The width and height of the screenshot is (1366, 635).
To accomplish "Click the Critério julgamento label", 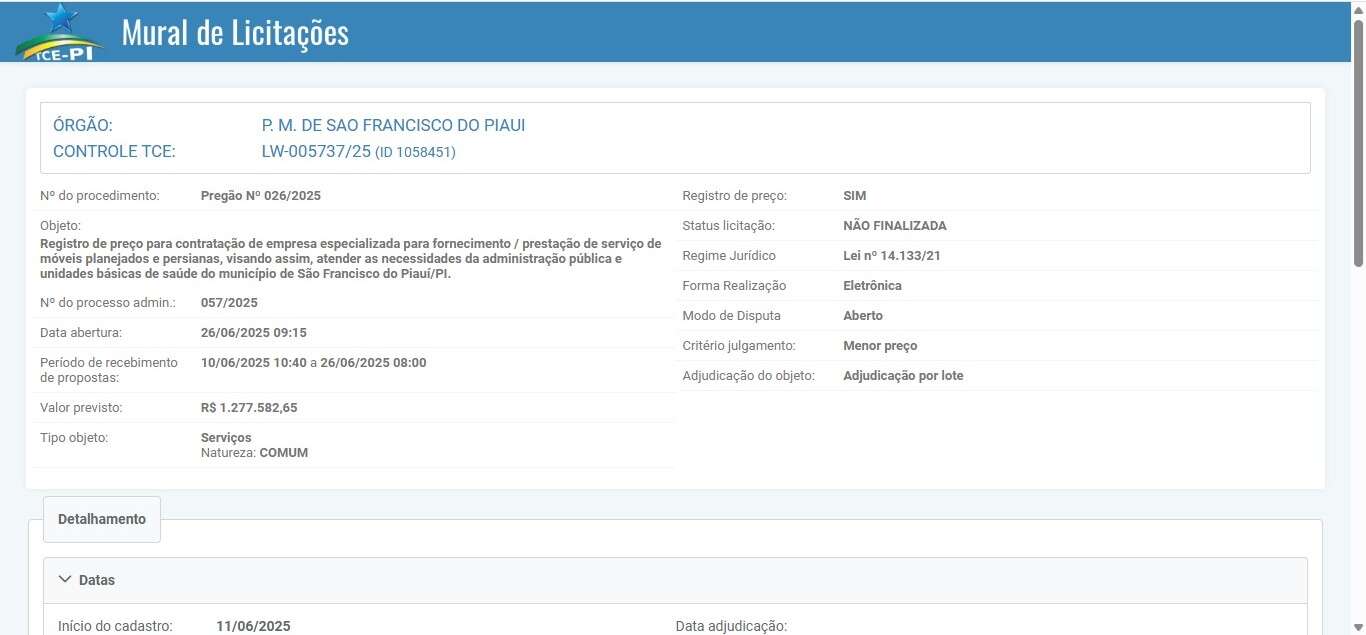I will click(739, 346).
